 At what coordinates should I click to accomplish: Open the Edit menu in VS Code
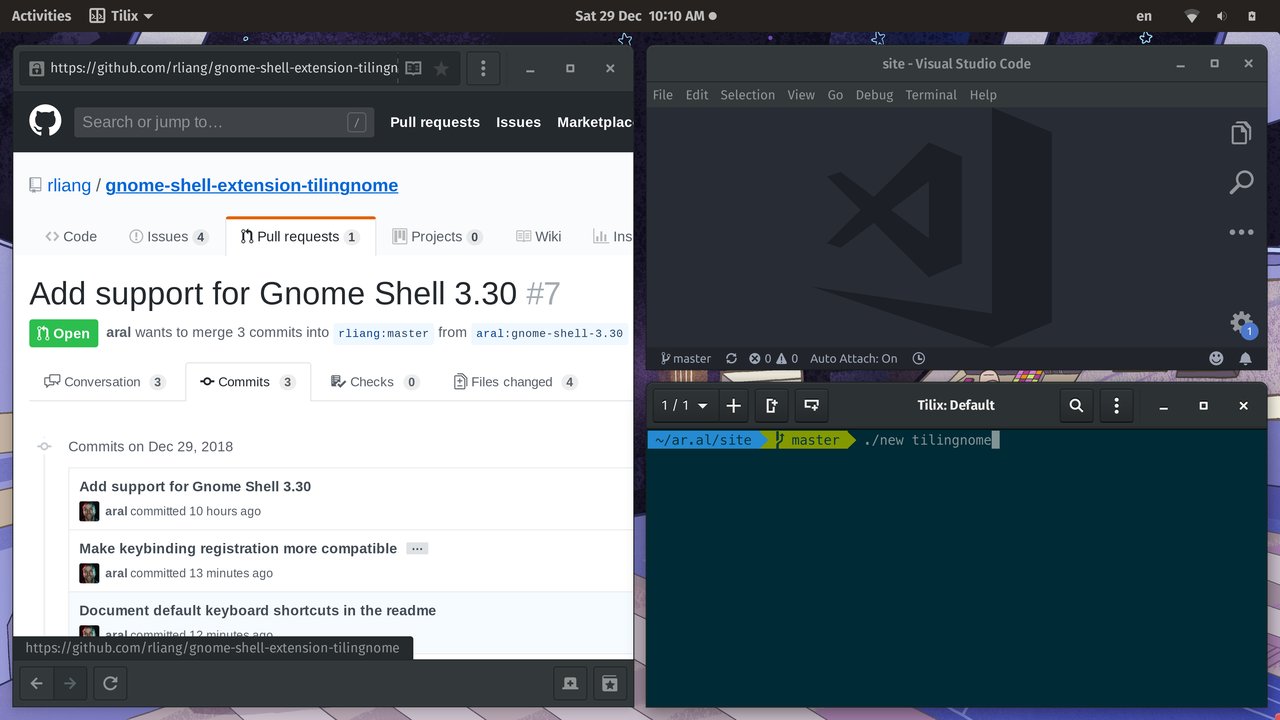(697, 95)
